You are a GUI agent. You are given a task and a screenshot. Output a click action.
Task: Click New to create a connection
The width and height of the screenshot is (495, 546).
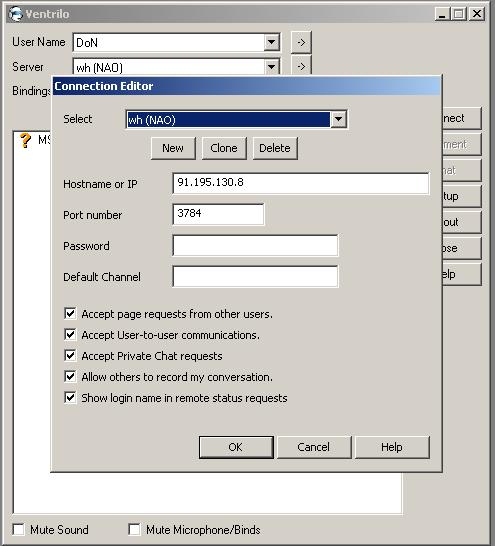pos(173,148)
